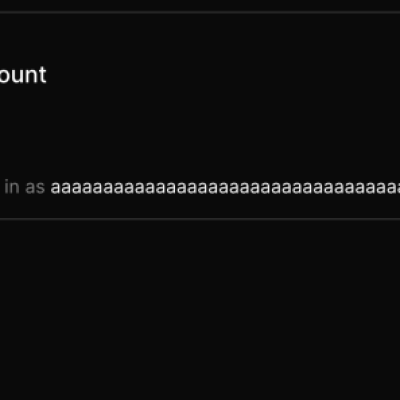Click the word "in" before the username
Viewport: 400px width, 400px height.
click(12, 187)
